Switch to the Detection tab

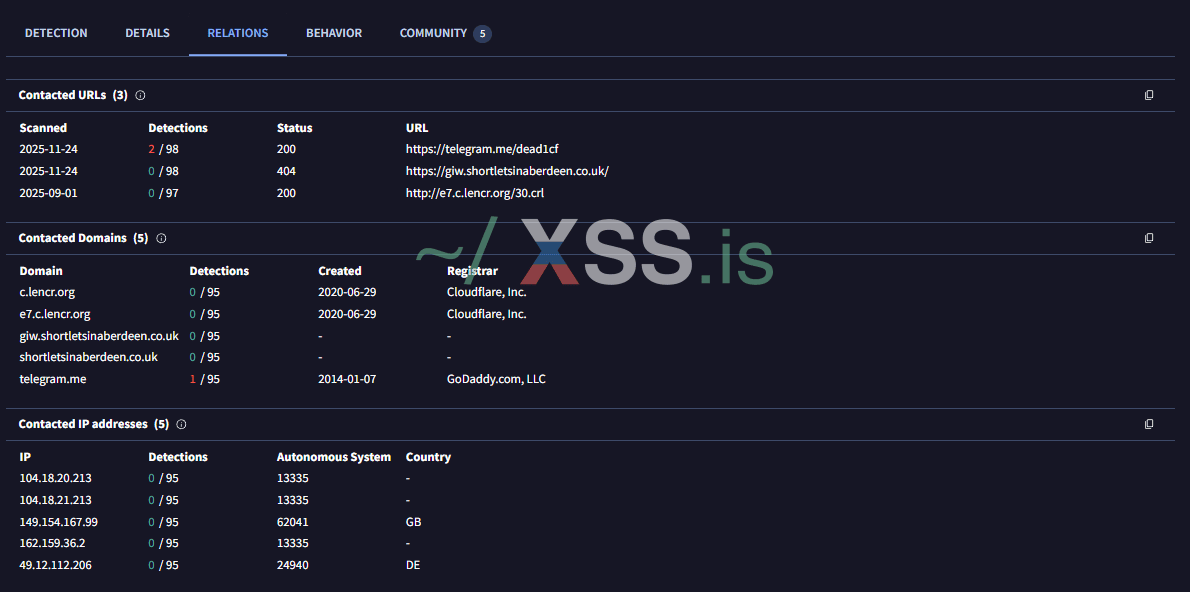click(56, 33)
